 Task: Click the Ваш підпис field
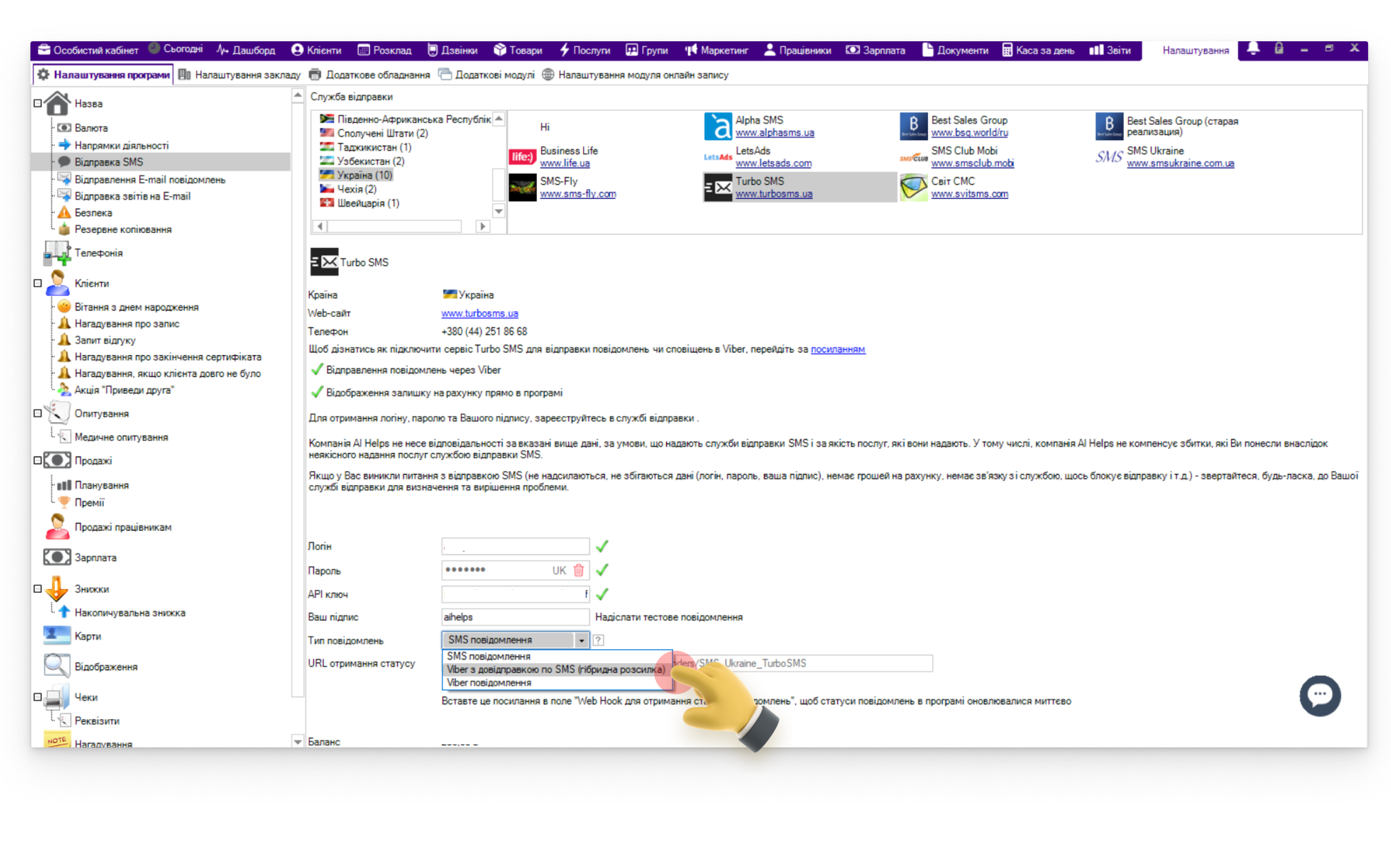(x=515, y=617)
